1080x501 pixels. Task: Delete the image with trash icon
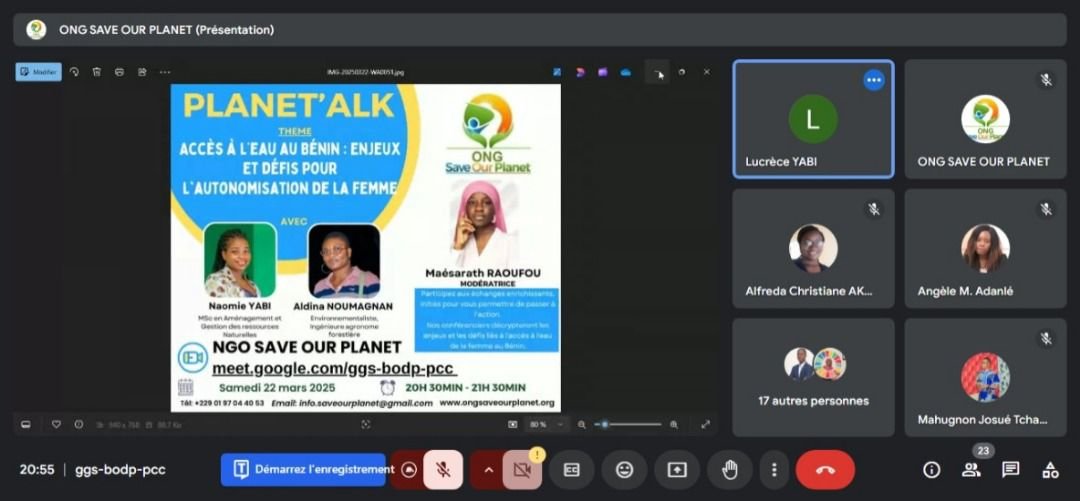click(x=97, y=72)
